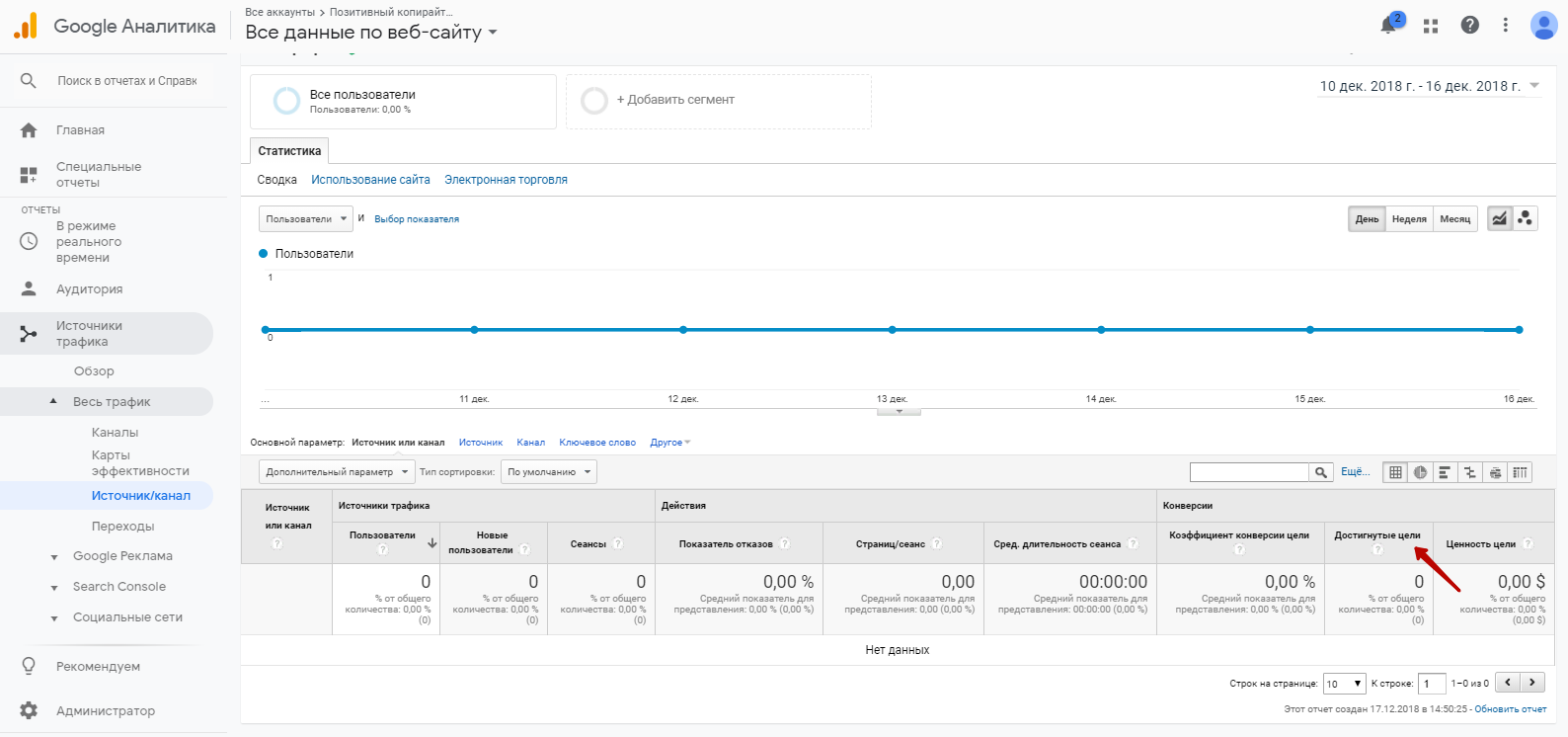Go to the next table page arrow
Viewport: 1568px width, 737px height.
1532,682
